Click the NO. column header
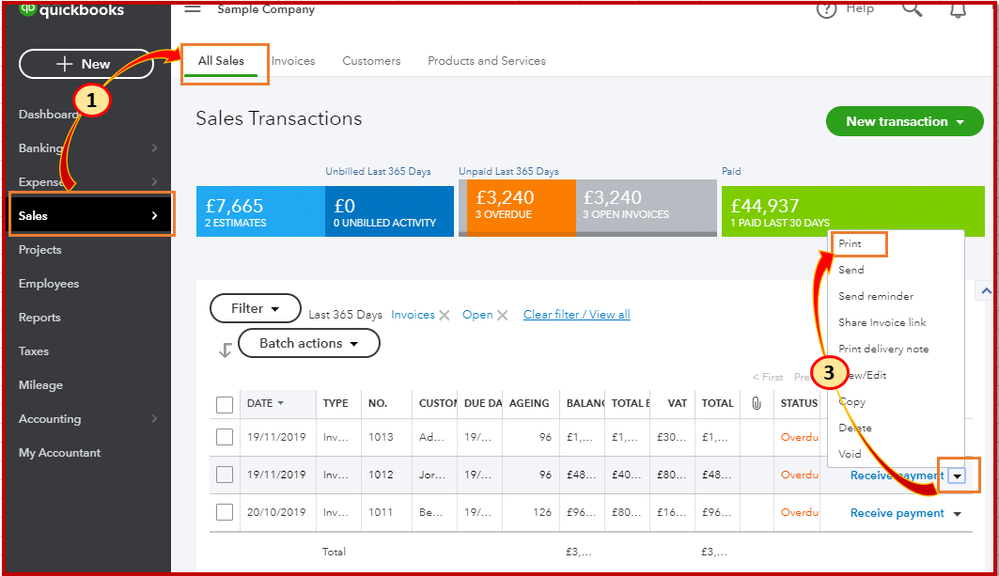Image resolution: width=999 pixels, height=576 pixels. click(x=378, y=403)
